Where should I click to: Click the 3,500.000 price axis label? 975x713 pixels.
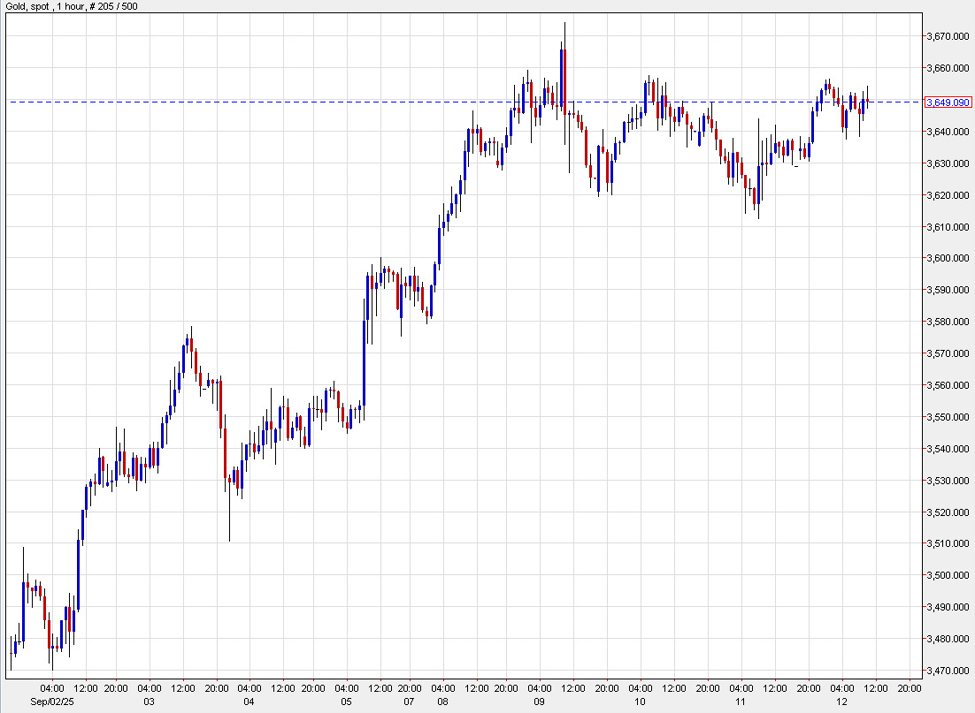tap(947, 575)
